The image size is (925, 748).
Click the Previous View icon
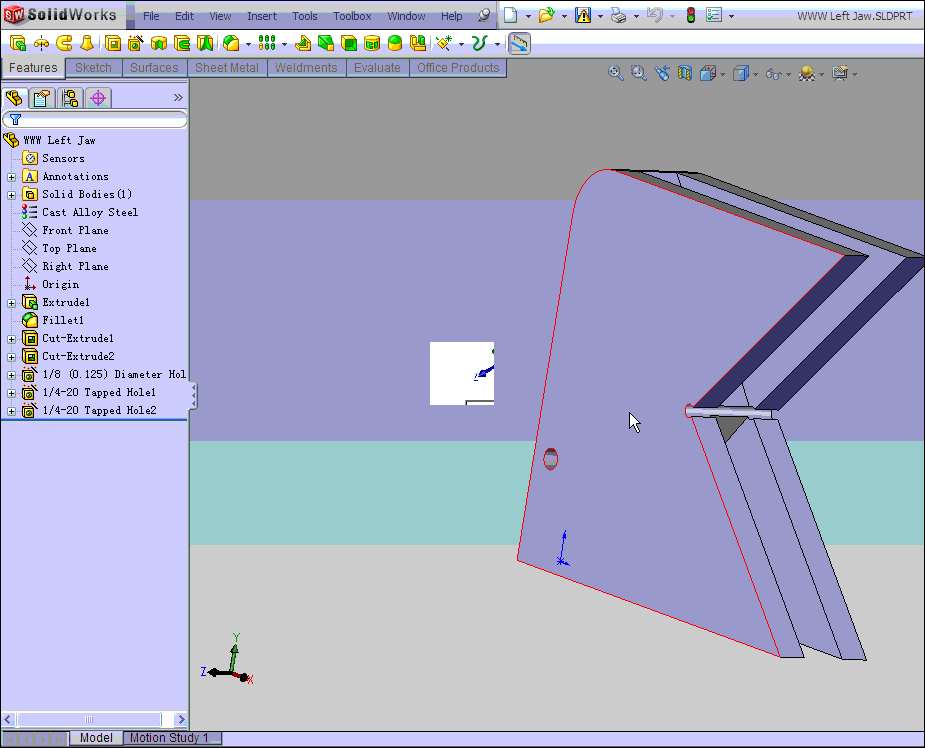pyautogui.click(x=662, y=73)
